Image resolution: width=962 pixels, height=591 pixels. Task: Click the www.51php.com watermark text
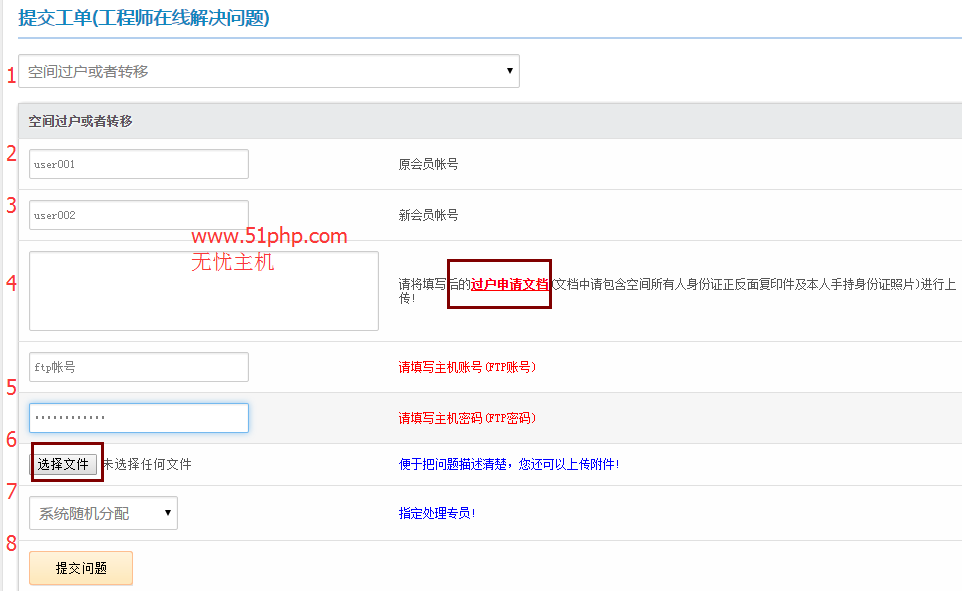(269, 237)
